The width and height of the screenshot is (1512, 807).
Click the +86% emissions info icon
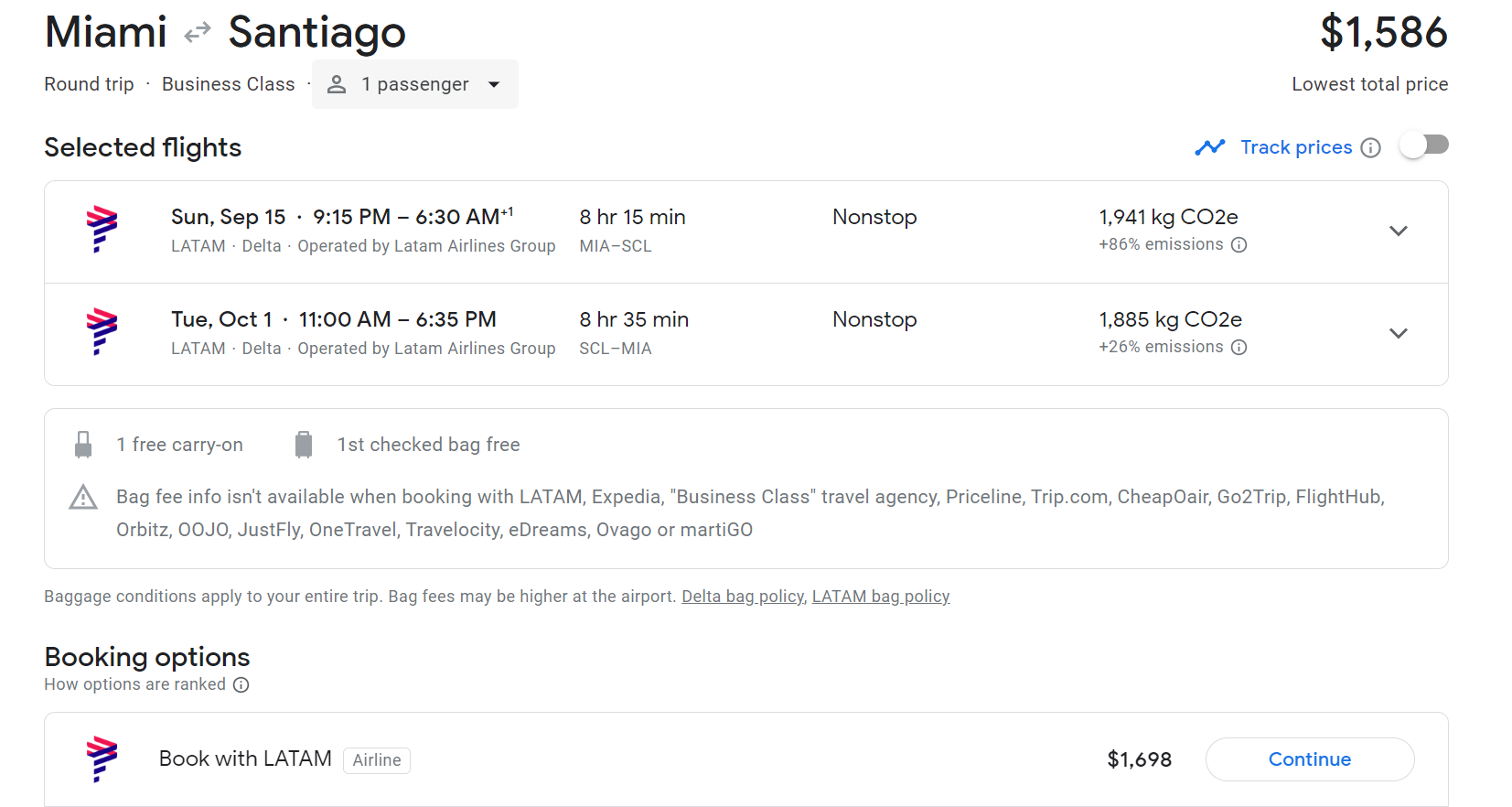tap(1239, 245)
